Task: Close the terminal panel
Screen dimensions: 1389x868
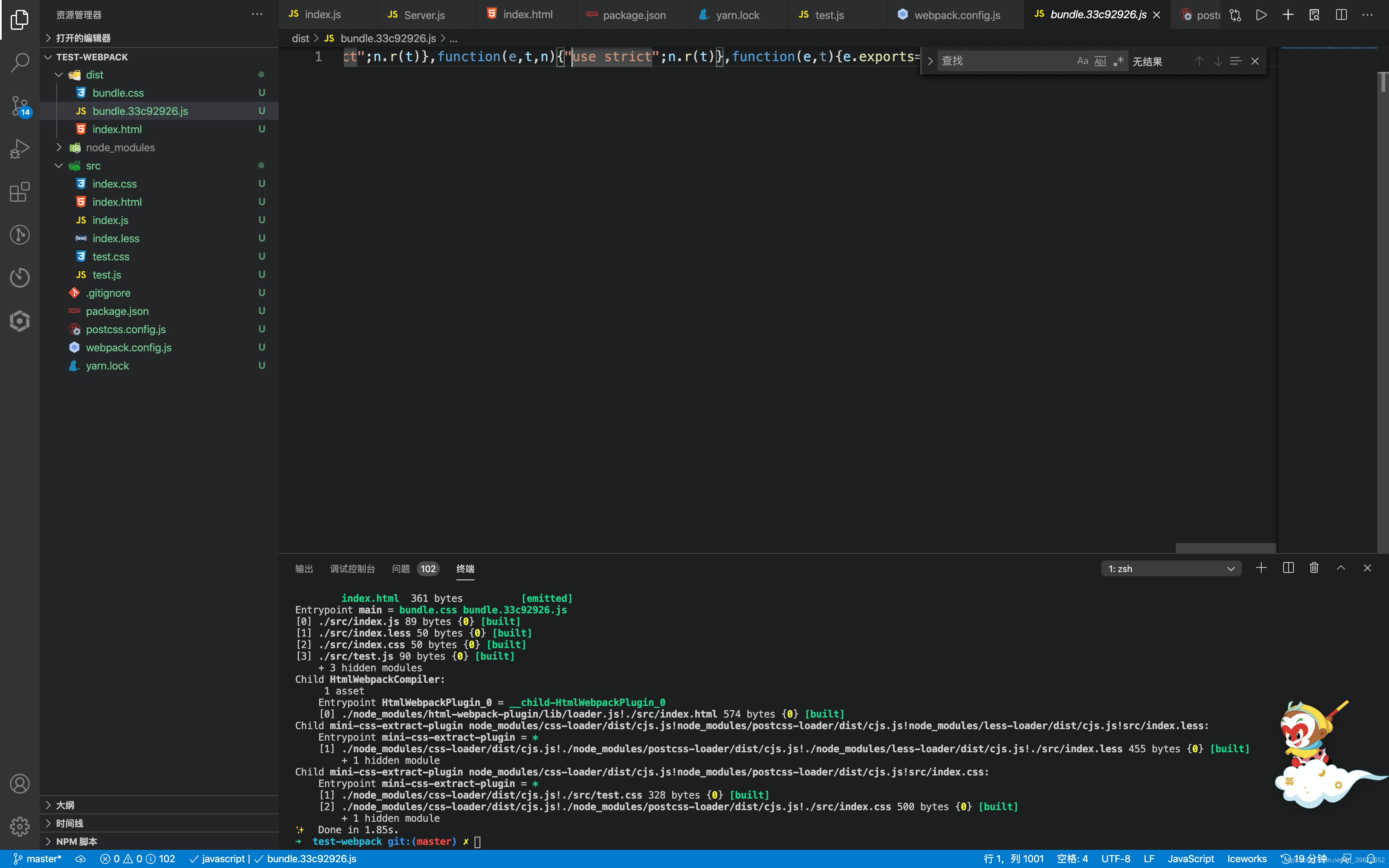Action: click(1367, 568)
